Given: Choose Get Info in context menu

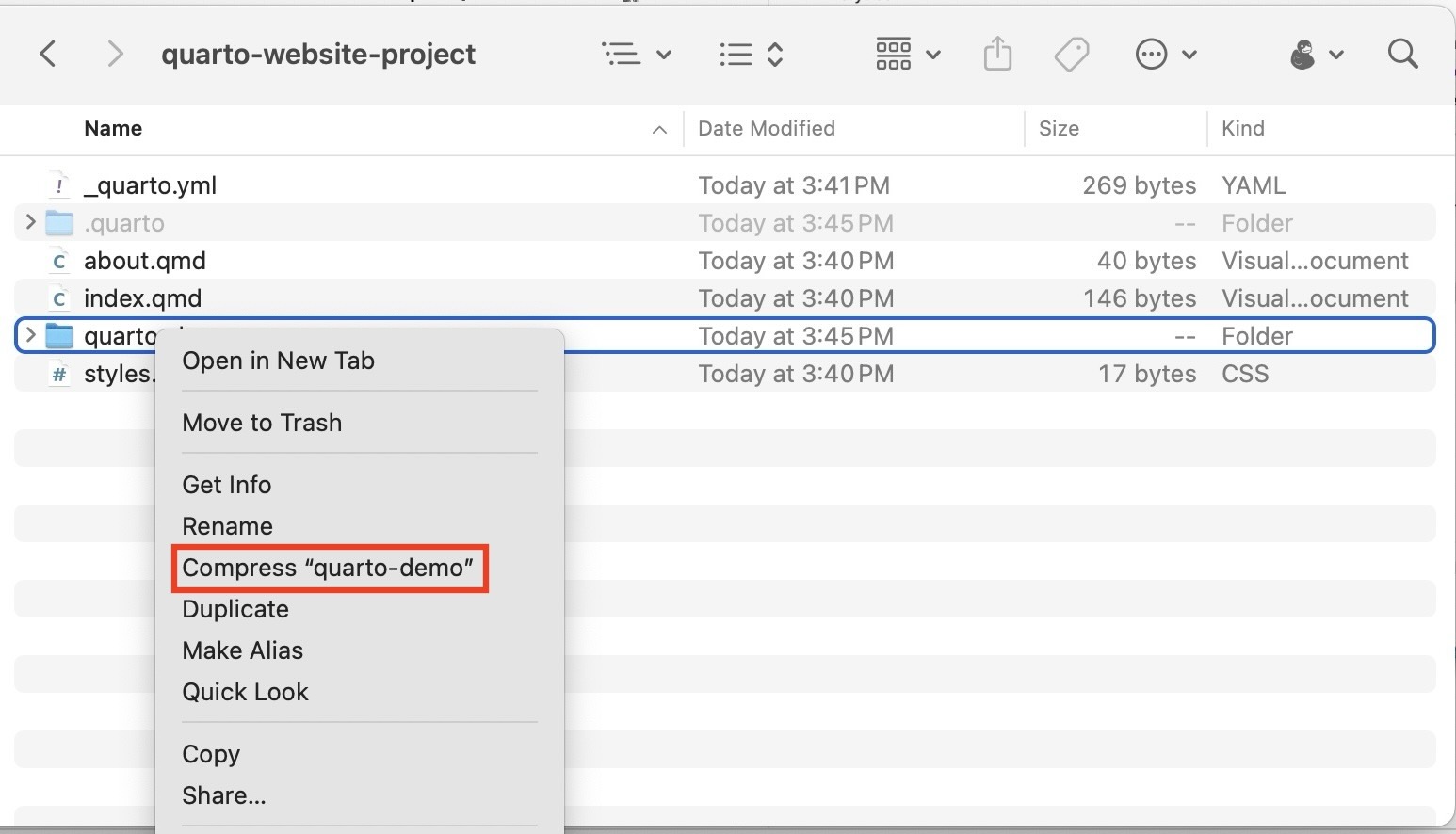Looking at the screenshot, I should (227, 485).
